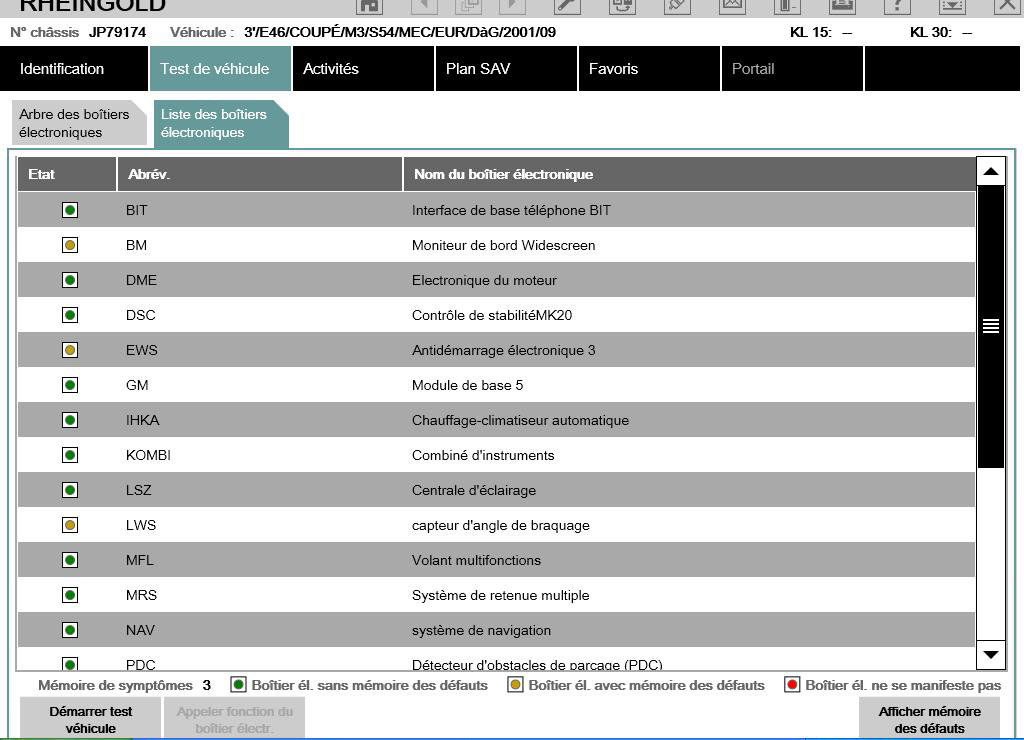Click the forward arrow toolbar icon

pyautogui.click(x=511, y=6)
